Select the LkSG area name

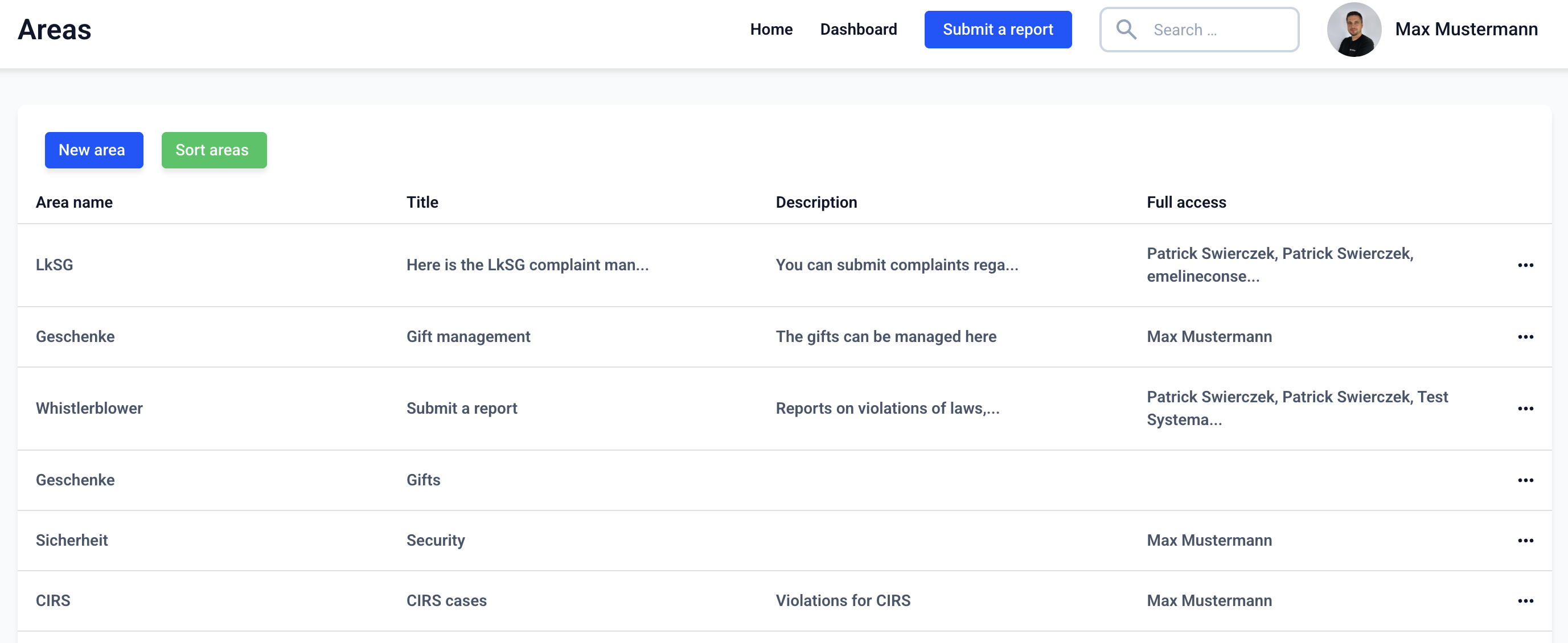tap(54, 265)
